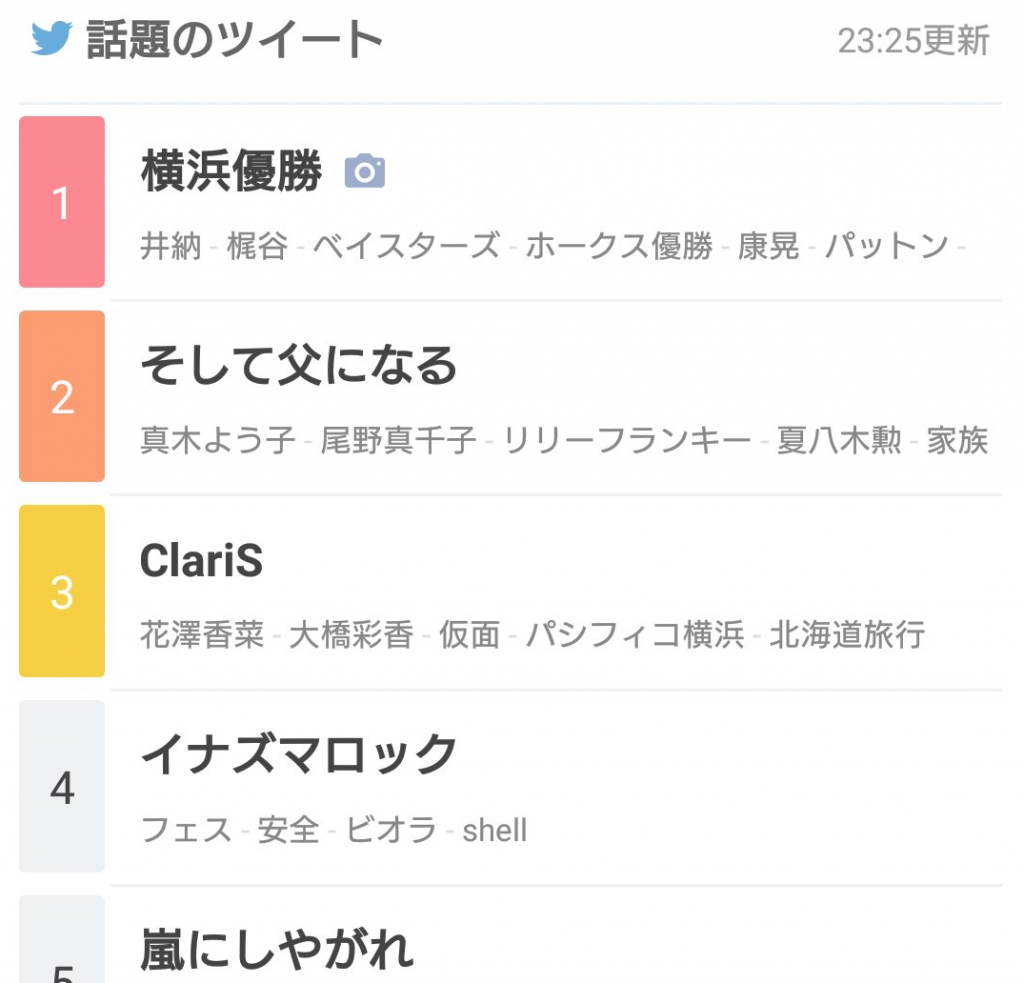Open related keyword リリーフランキー
Image resolution: width=1024 pixels, height=983 pixels.
pyautogui.click(x=627, y=441)
